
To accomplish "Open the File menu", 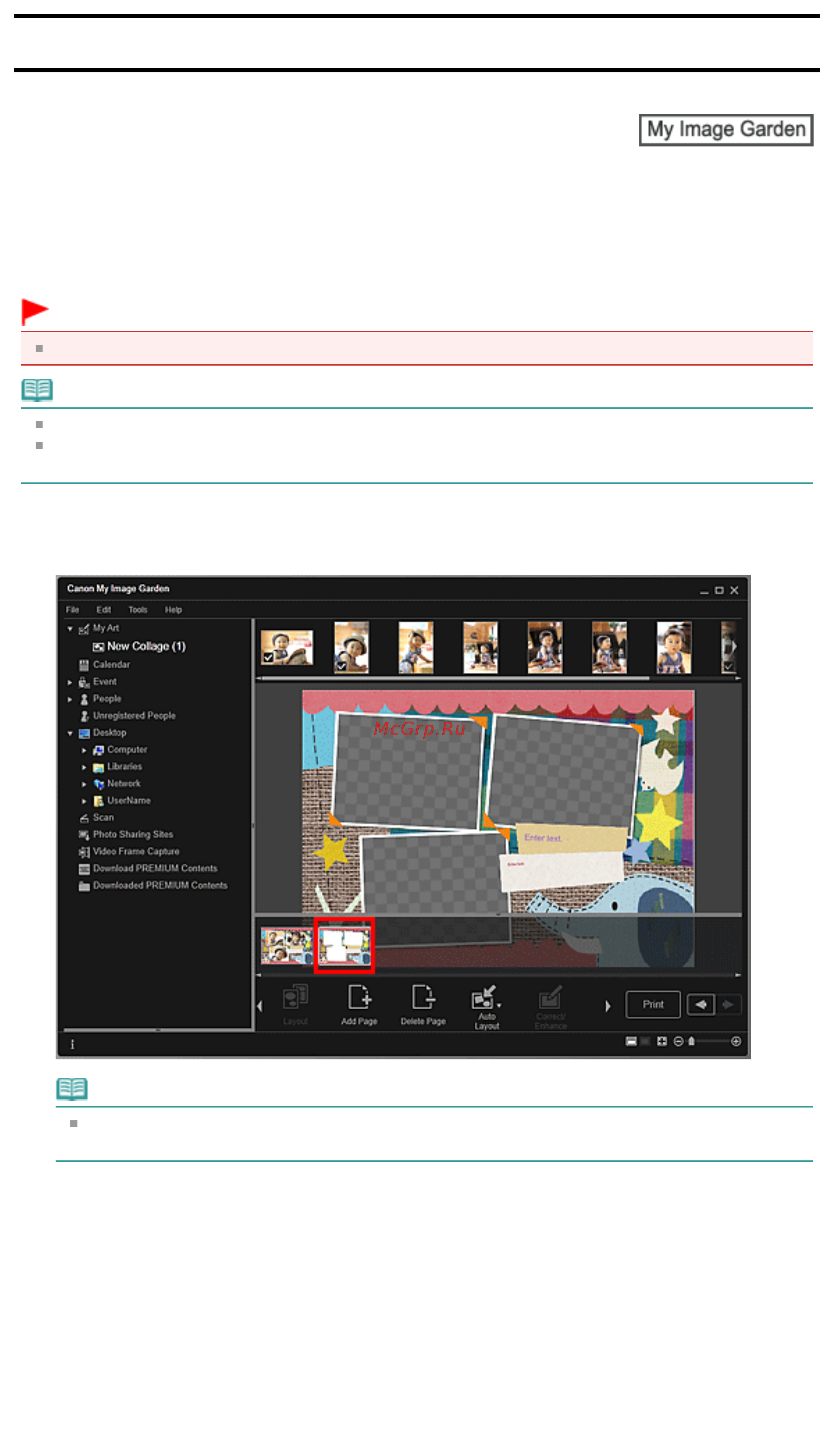I will click(73, 610).
